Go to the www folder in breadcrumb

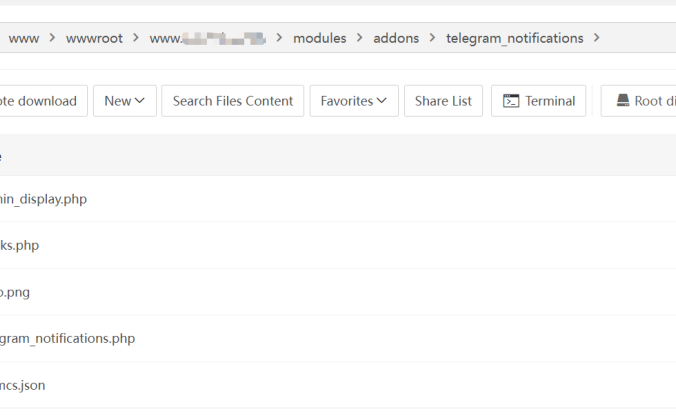[x=23, y=38]
